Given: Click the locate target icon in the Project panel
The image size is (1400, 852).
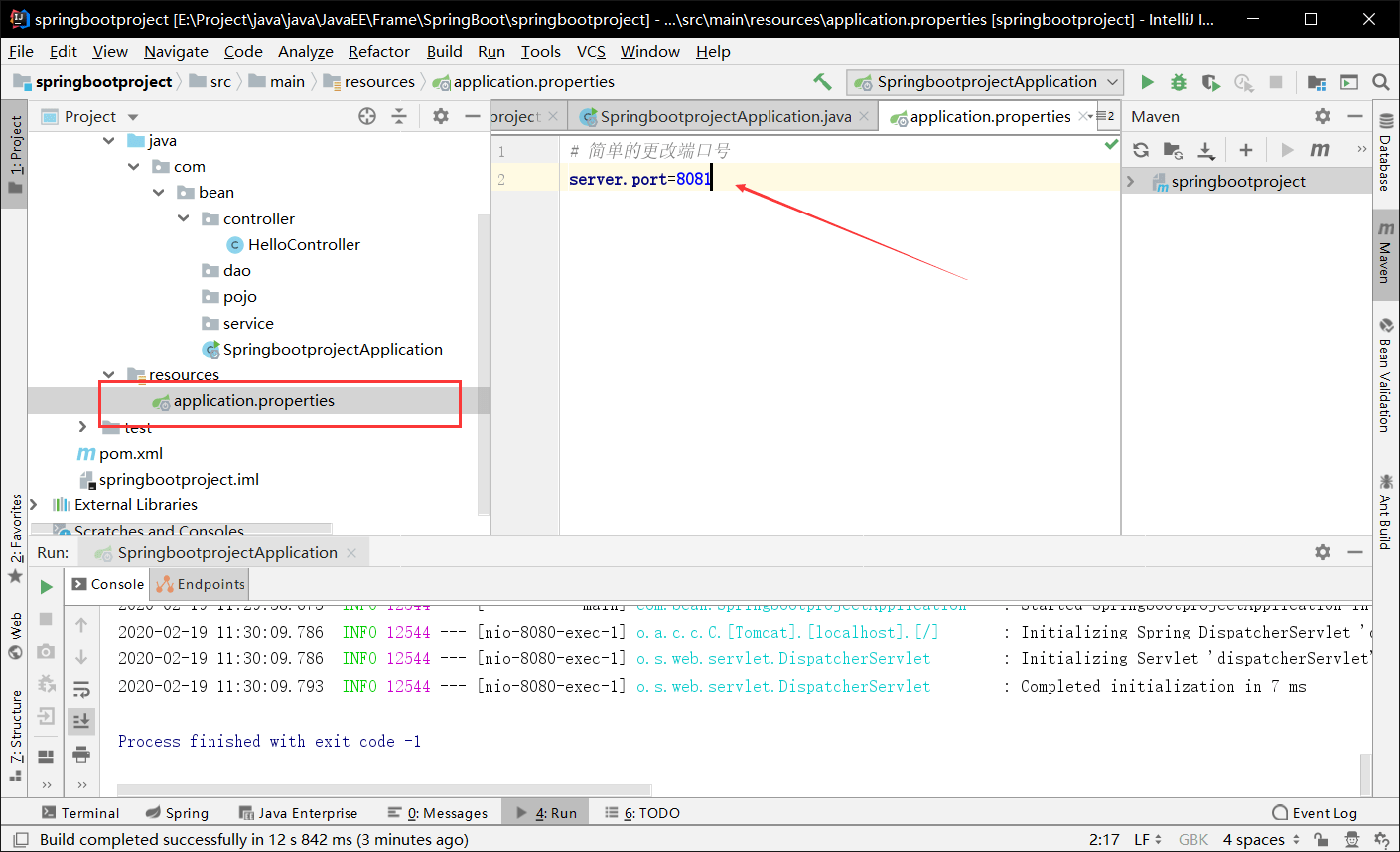Looking at the screenshot, I should pos(367,116).
